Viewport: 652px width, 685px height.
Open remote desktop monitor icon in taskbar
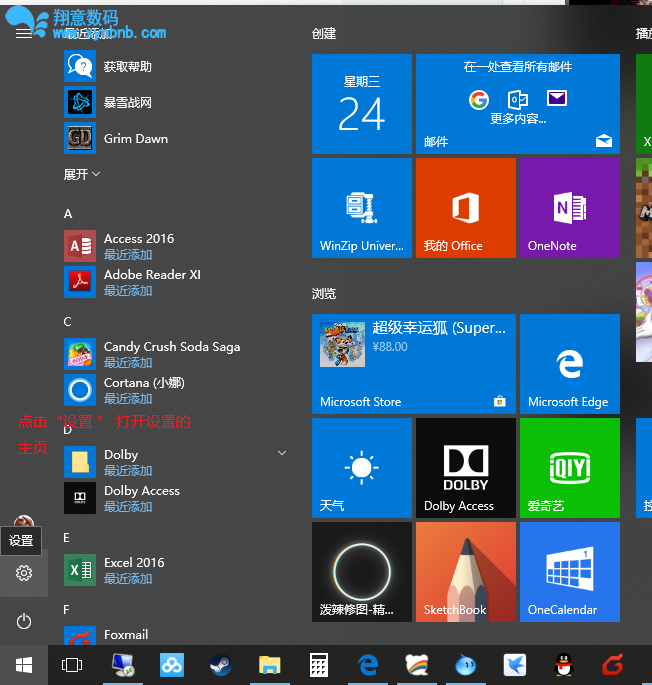coord(123,665)
